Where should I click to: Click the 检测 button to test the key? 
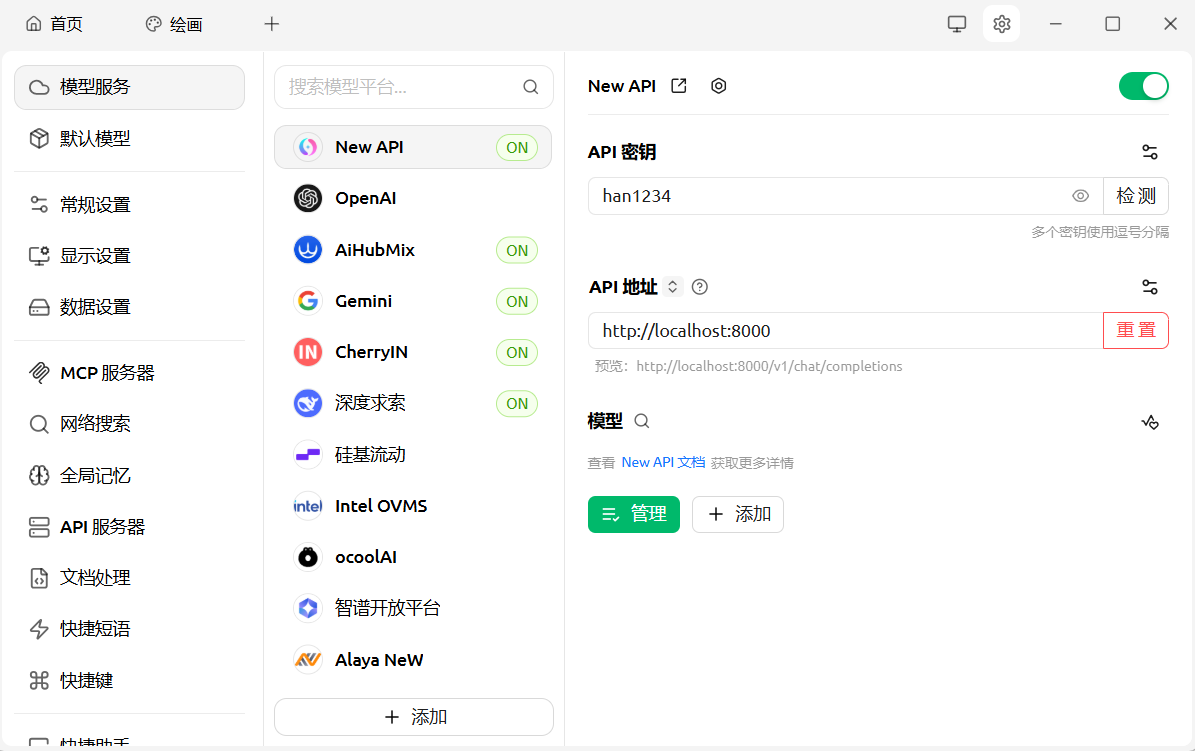tap(1136, 196)
